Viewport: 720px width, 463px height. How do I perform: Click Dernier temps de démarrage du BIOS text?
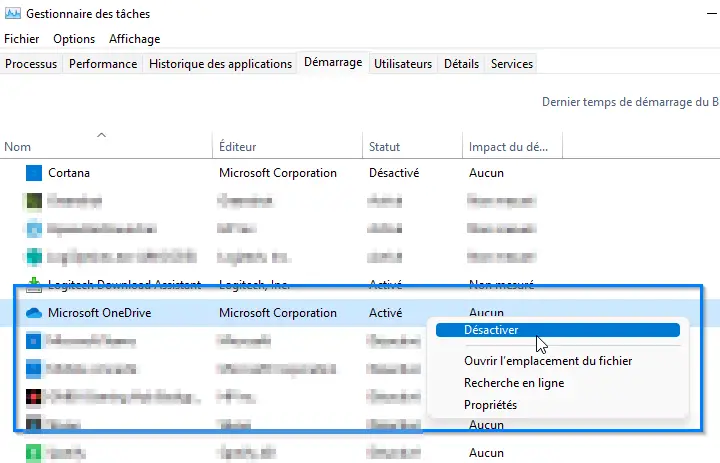(630, 102)
